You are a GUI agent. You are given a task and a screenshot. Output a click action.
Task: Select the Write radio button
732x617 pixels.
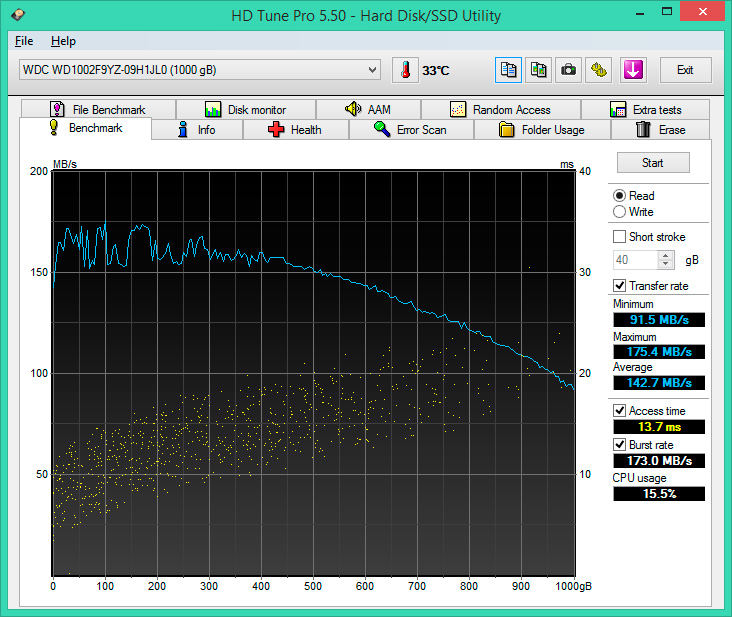(620, 212)
